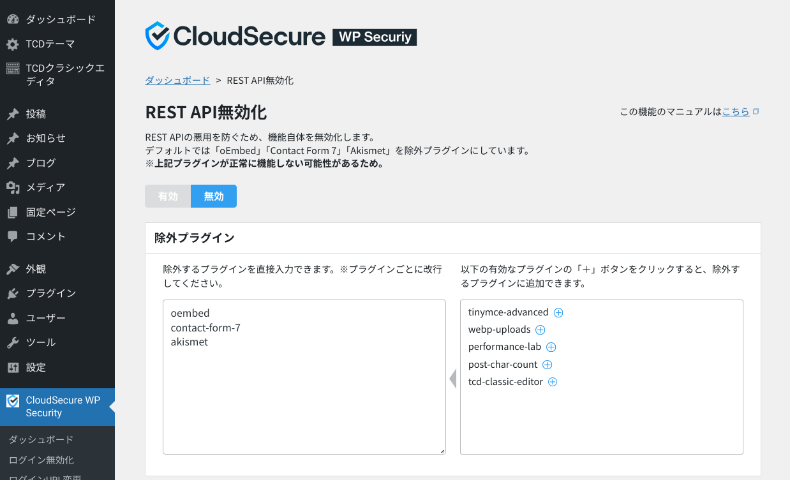790x480 pixels.
Task: Click the ブログ pushpin icon
Action: 13,163
